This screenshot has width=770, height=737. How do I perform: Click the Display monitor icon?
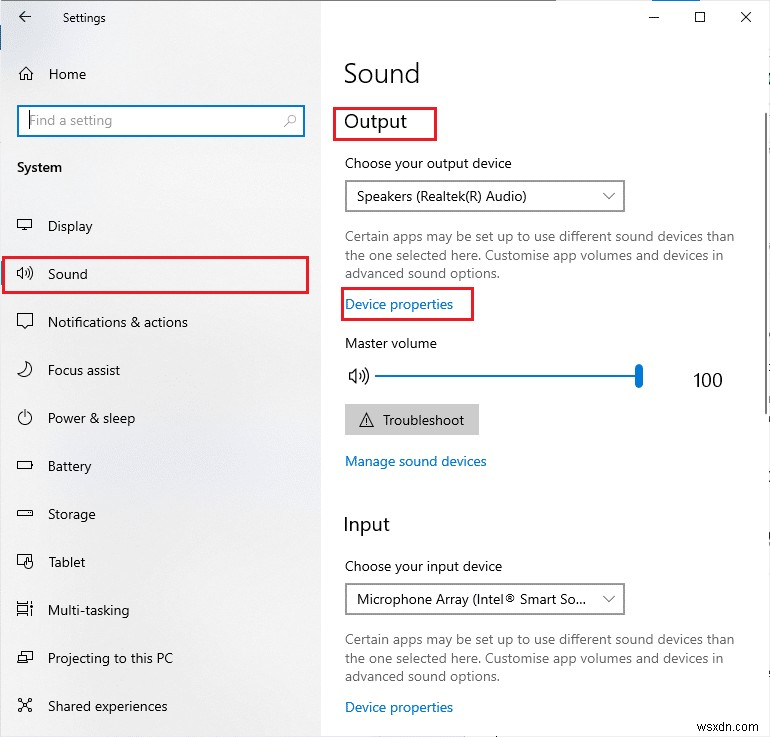click(x=26, y=226)
